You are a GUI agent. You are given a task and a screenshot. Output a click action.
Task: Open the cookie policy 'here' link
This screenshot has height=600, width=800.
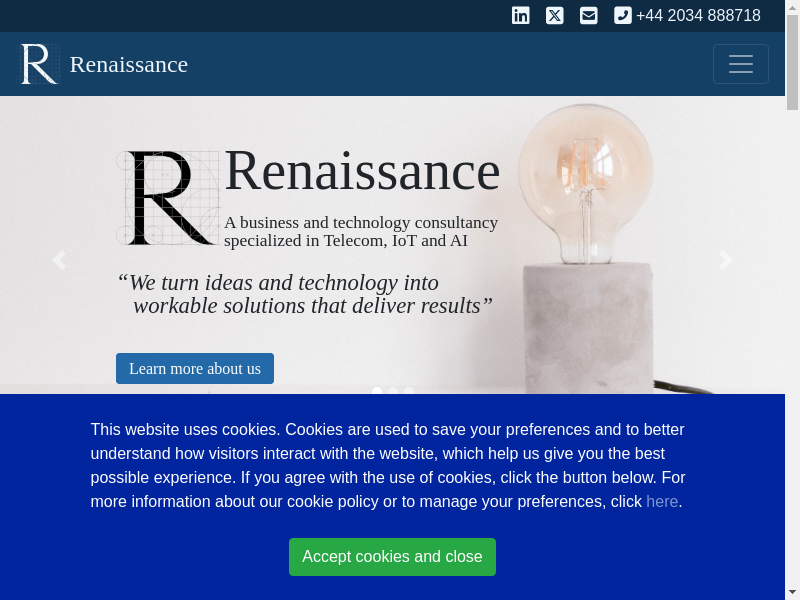tap(662, 501)
